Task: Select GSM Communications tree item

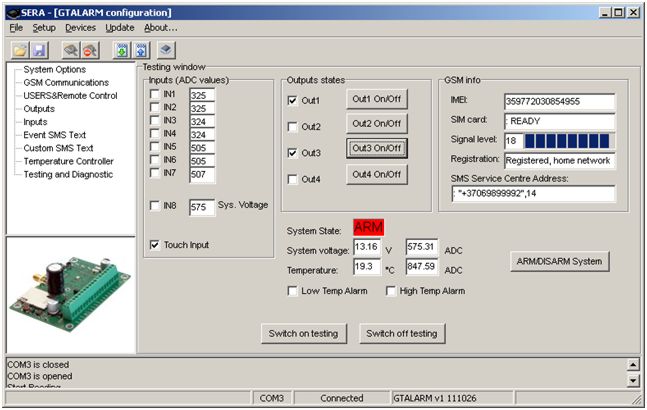Action: point(66,82)
